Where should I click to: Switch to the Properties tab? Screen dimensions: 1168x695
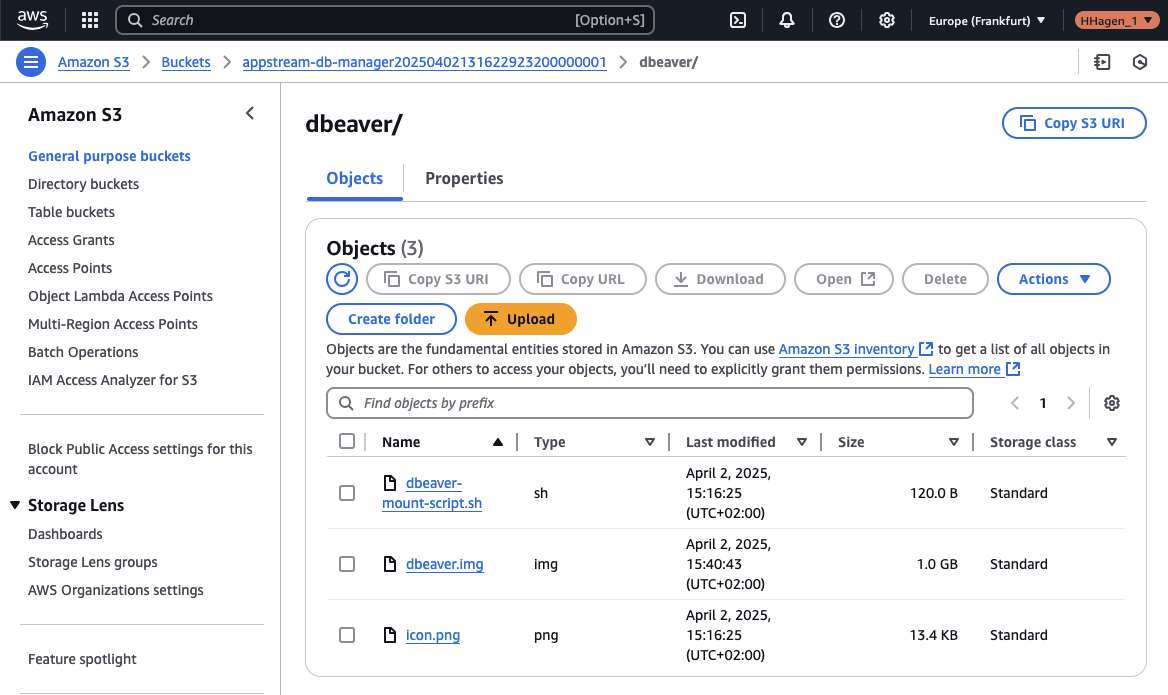(464, 178)
